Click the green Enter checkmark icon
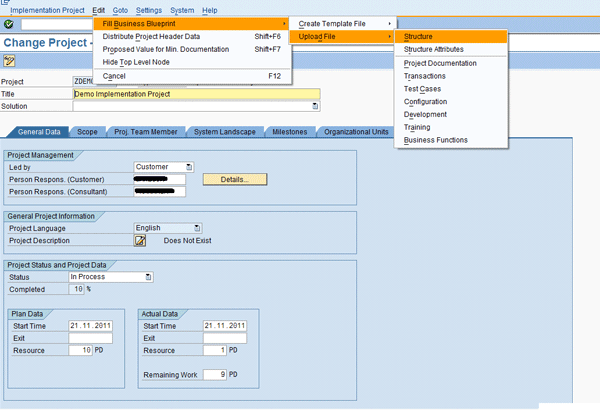 coord(9,23)
